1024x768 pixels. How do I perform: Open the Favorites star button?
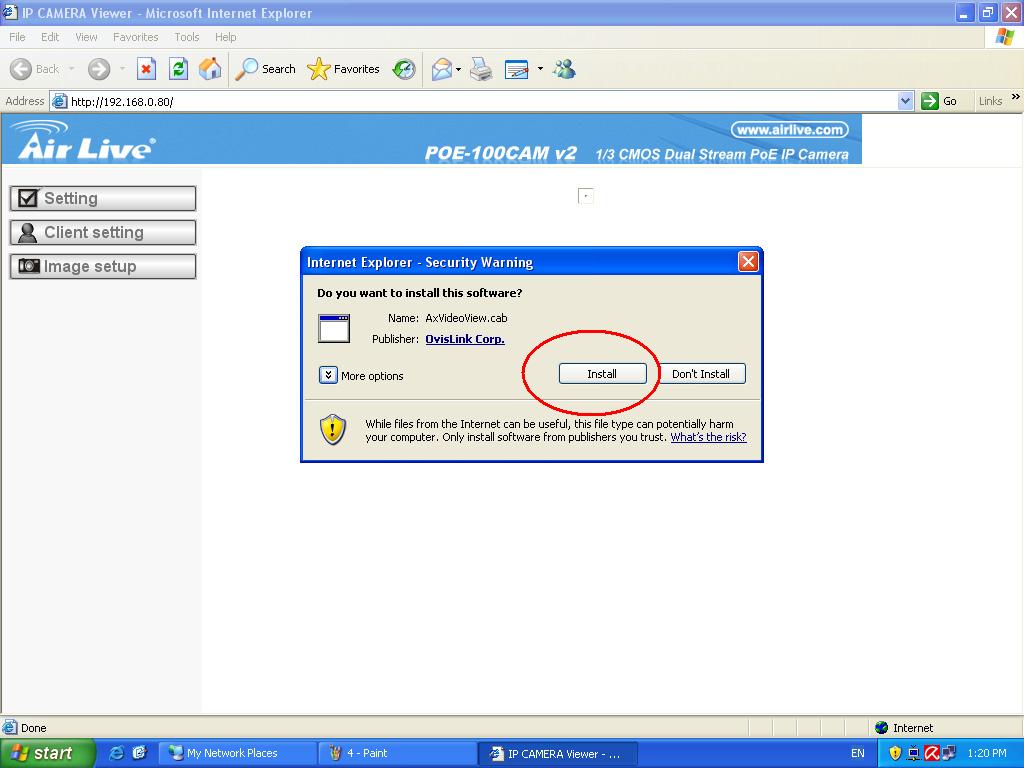(344, 69)
